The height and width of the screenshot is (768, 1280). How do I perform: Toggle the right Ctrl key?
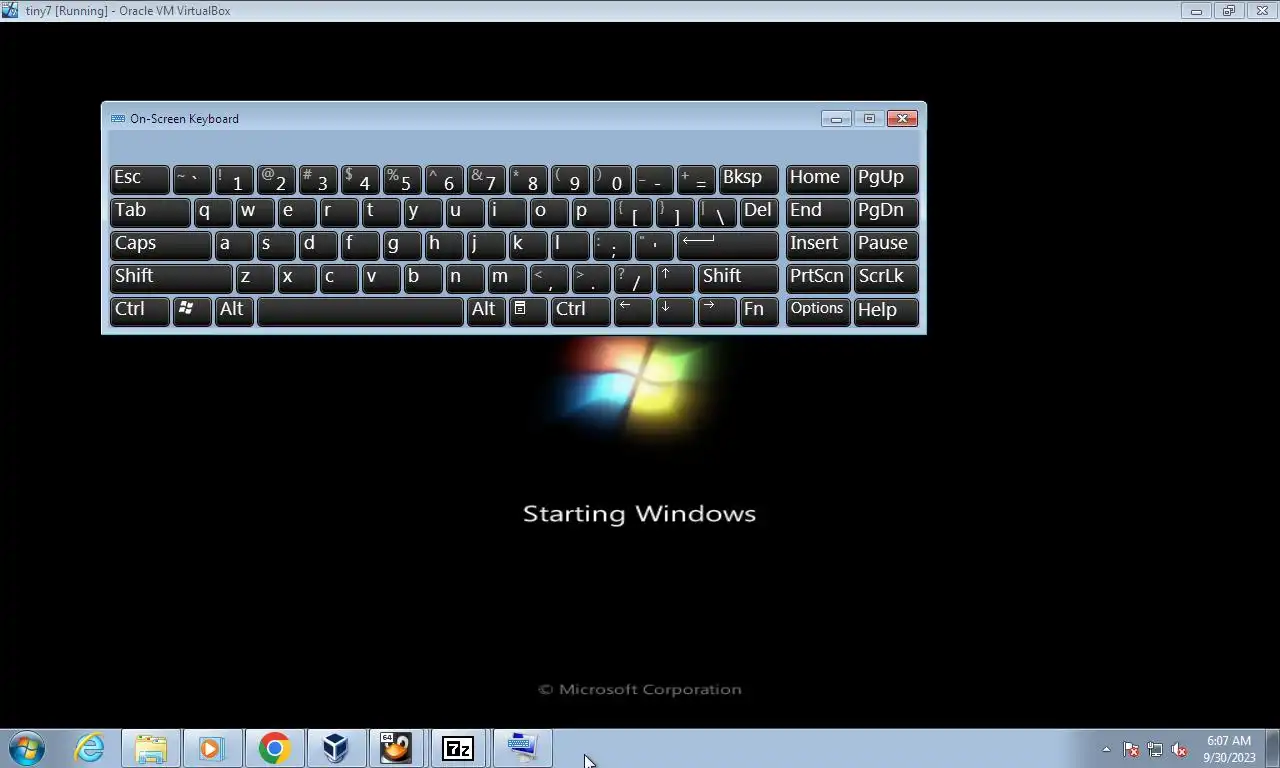pos(581,310)
